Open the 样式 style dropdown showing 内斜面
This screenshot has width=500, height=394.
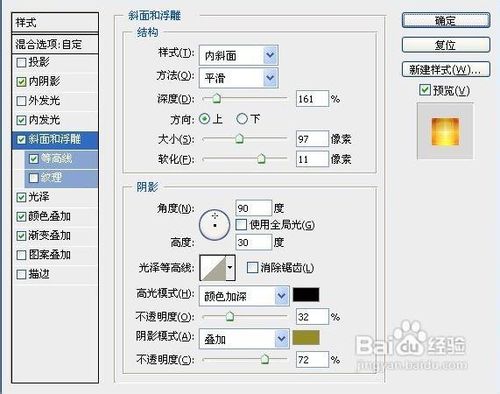pyautogui.click(x=239, y=55)
